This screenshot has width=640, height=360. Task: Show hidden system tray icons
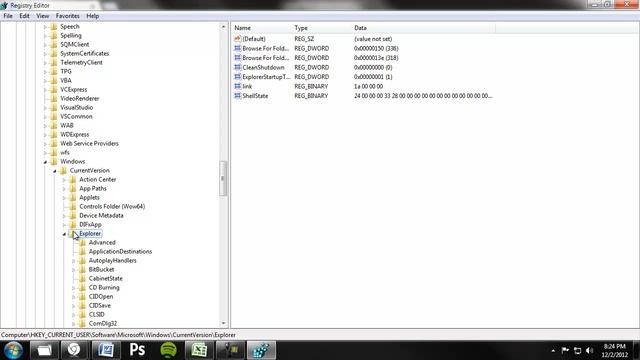553,351
